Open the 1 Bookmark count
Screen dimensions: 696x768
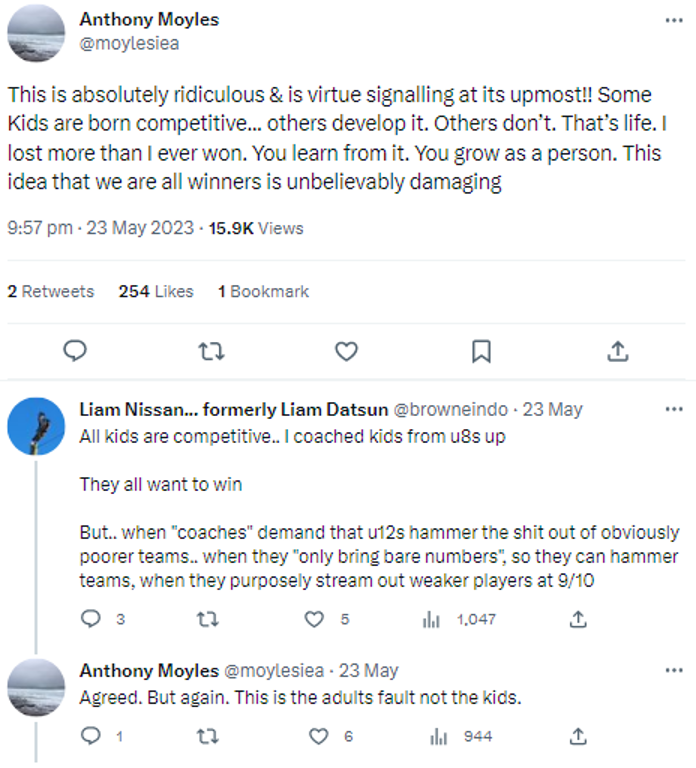(264, 291)
